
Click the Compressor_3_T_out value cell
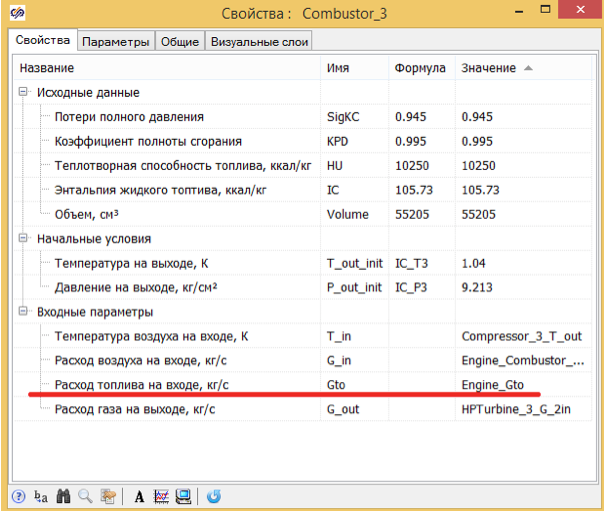tap(522, 336)
